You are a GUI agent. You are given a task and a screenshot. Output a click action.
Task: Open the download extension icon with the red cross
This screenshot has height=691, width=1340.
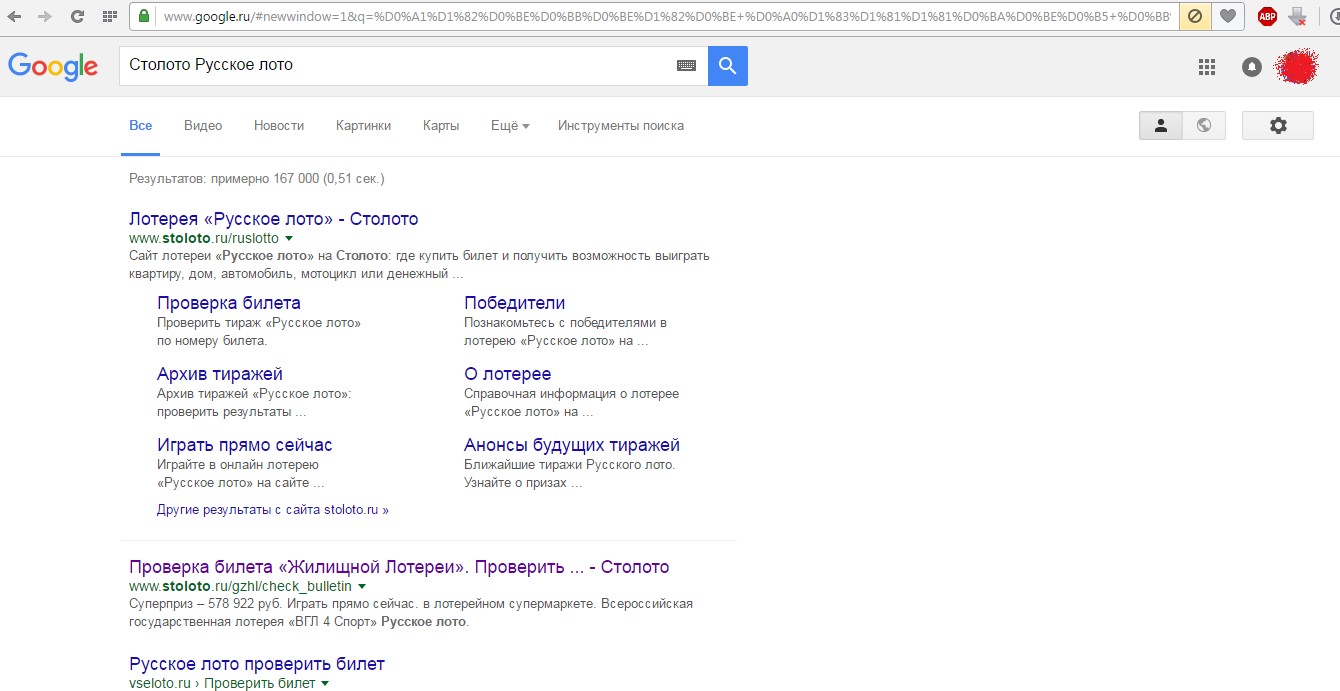1298,16
